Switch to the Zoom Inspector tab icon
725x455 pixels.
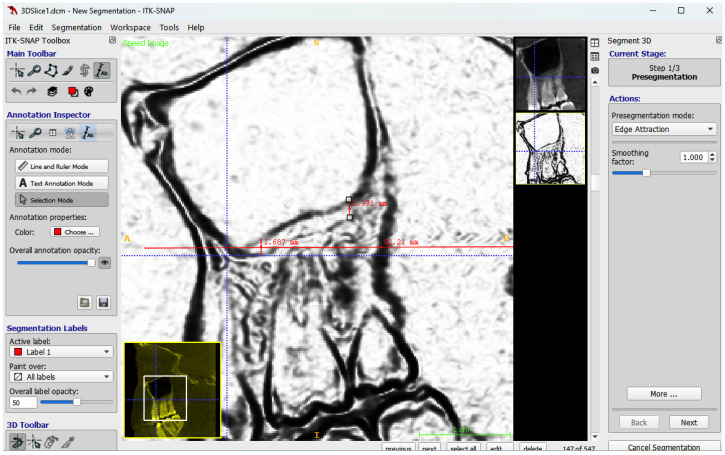point(35,133)
